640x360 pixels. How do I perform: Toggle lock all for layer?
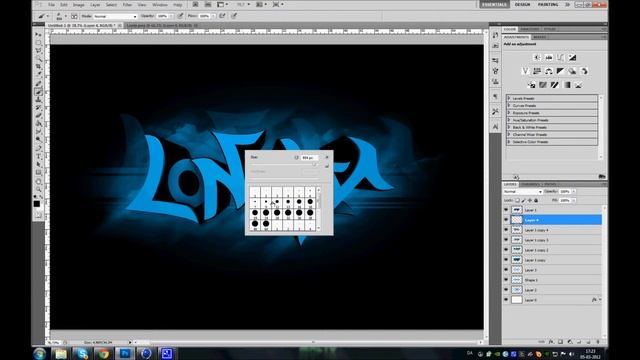click(536, 200)
